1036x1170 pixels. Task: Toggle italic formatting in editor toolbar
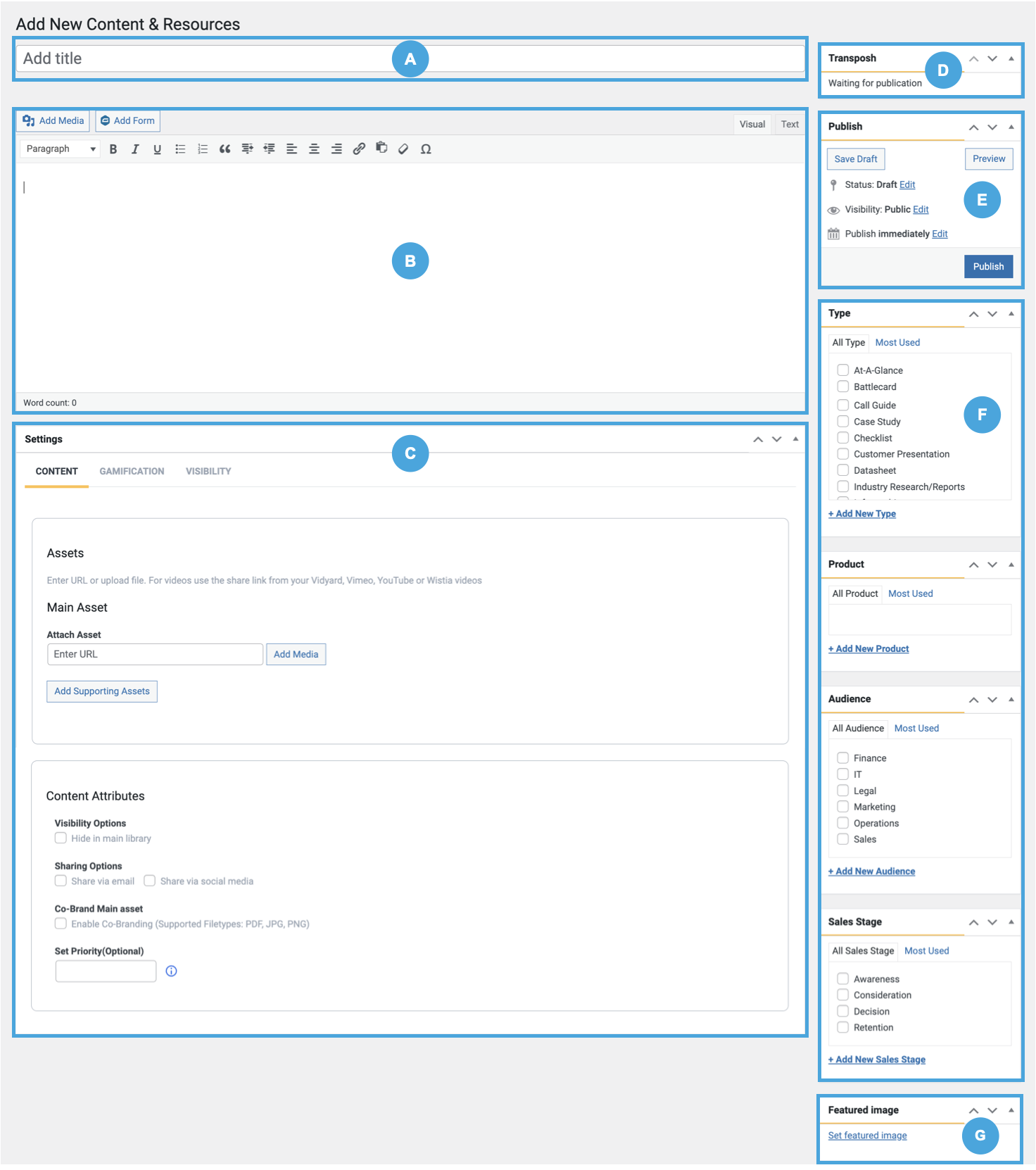point(135,149)
